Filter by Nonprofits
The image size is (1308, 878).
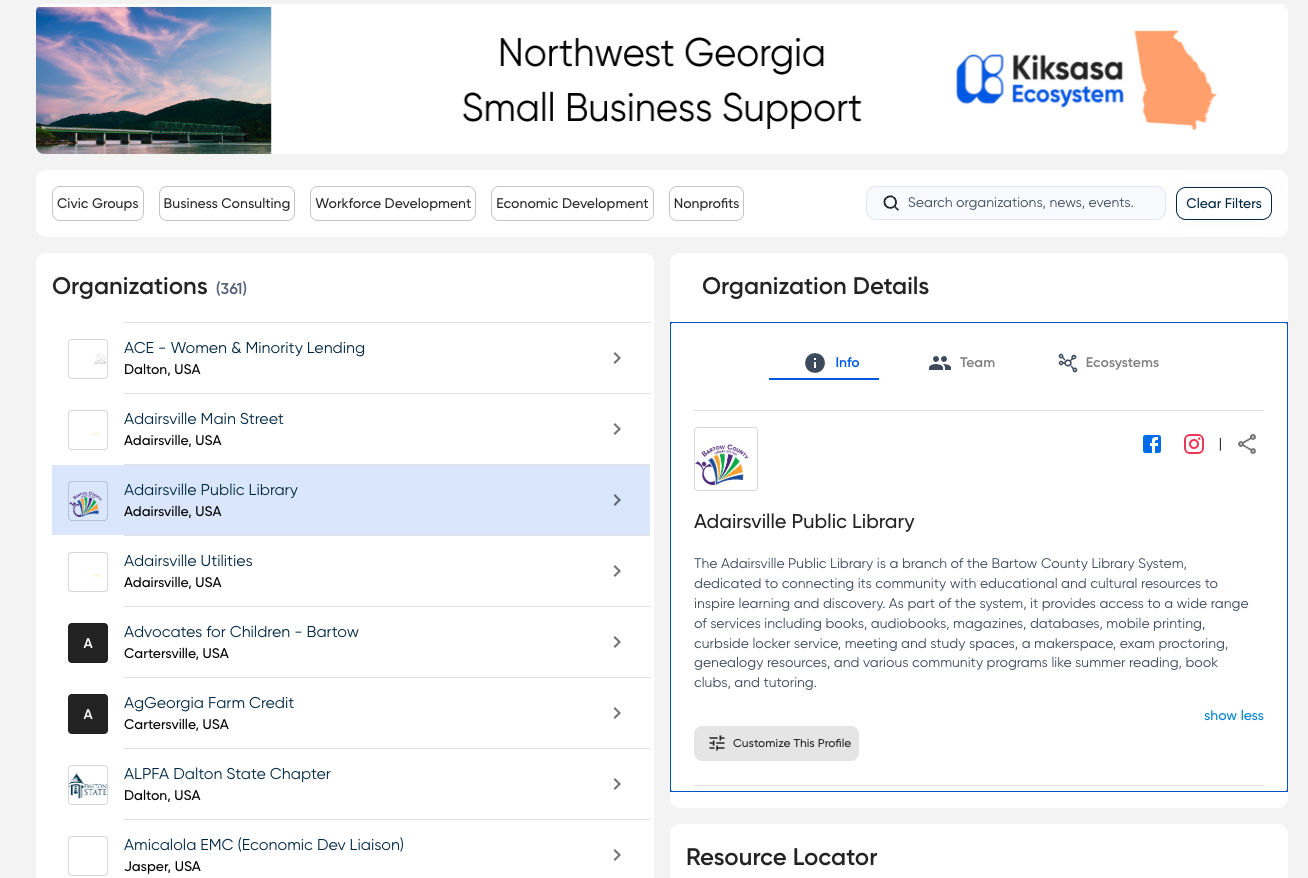[706, 203]
